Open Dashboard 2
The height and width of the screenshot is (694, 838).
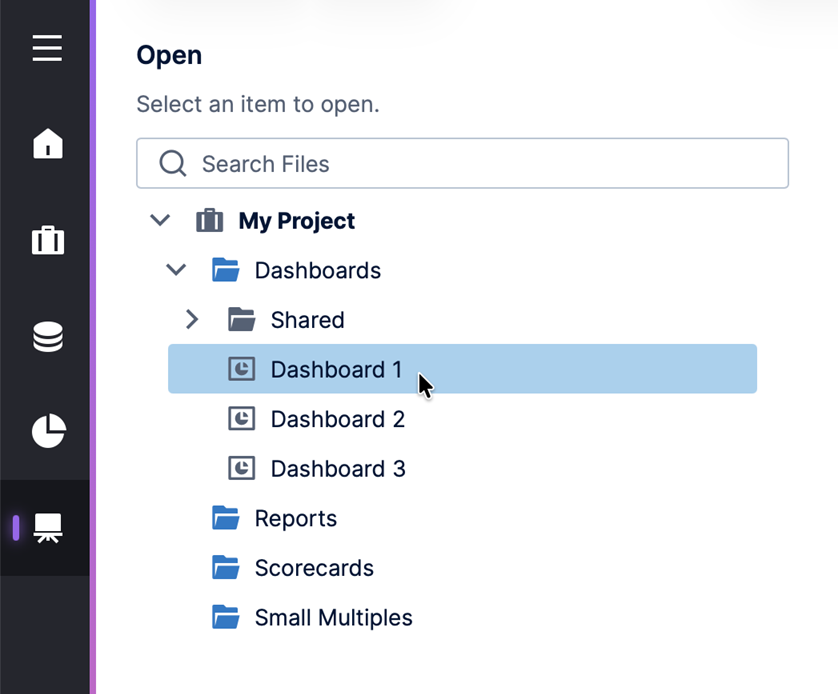(337, 419)
